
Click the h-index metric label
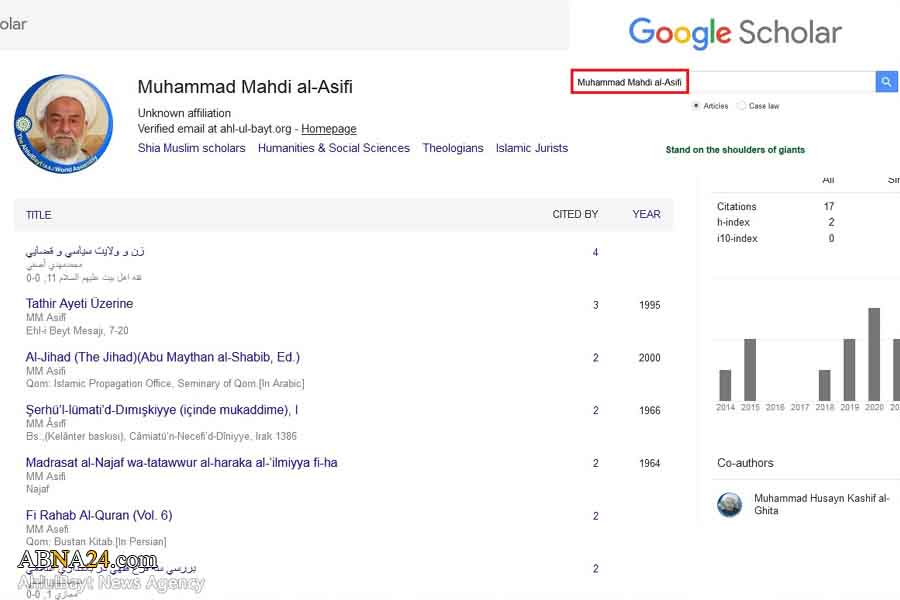733,222
